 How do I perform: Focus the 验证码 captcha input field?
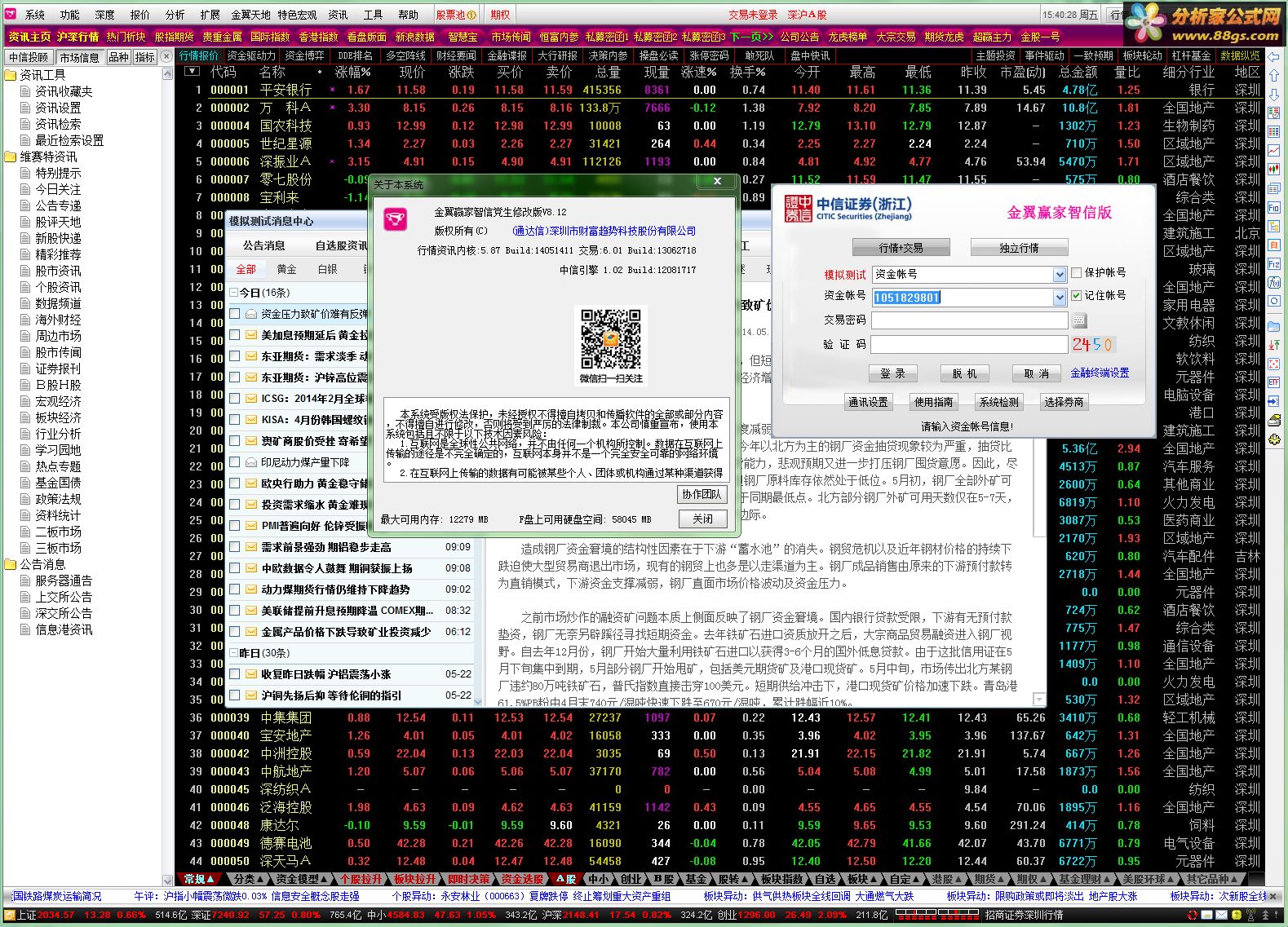(x=969, y=345)
